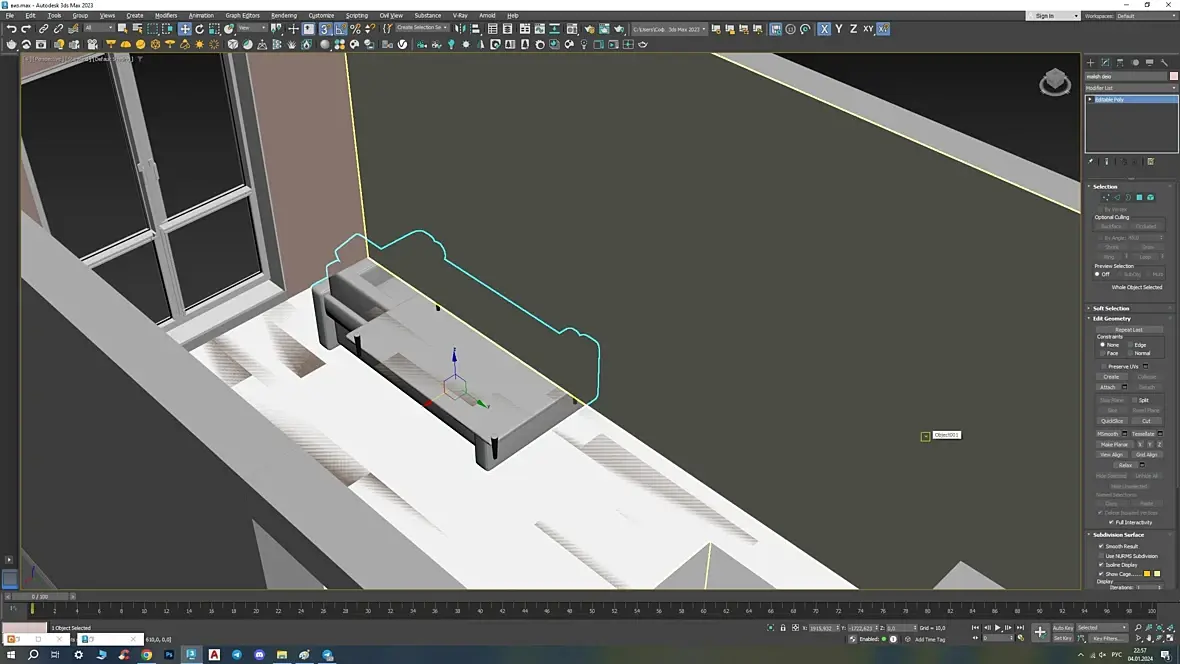Toggle the 3D Snaps icon

(325, 29)
